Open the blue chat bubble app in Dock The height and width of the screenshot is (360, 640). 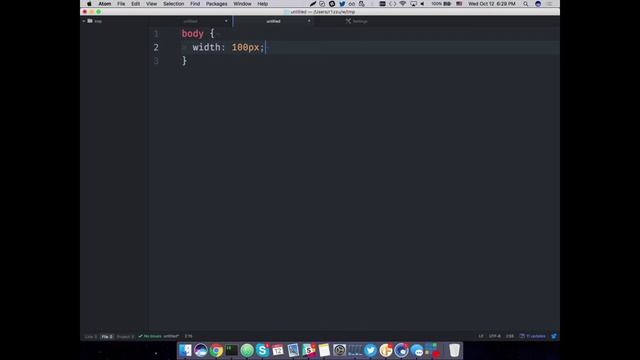pyautogui.click(x=417, y=350)
